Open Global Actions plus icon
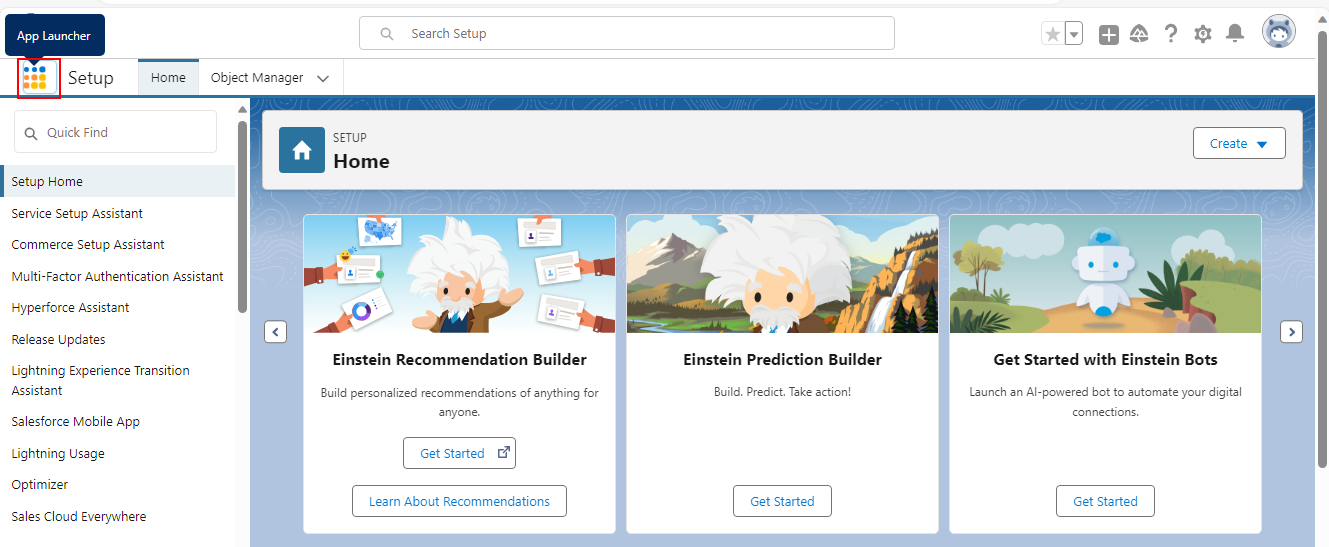Screen dimensions: 1329x547 point(1109,35)
